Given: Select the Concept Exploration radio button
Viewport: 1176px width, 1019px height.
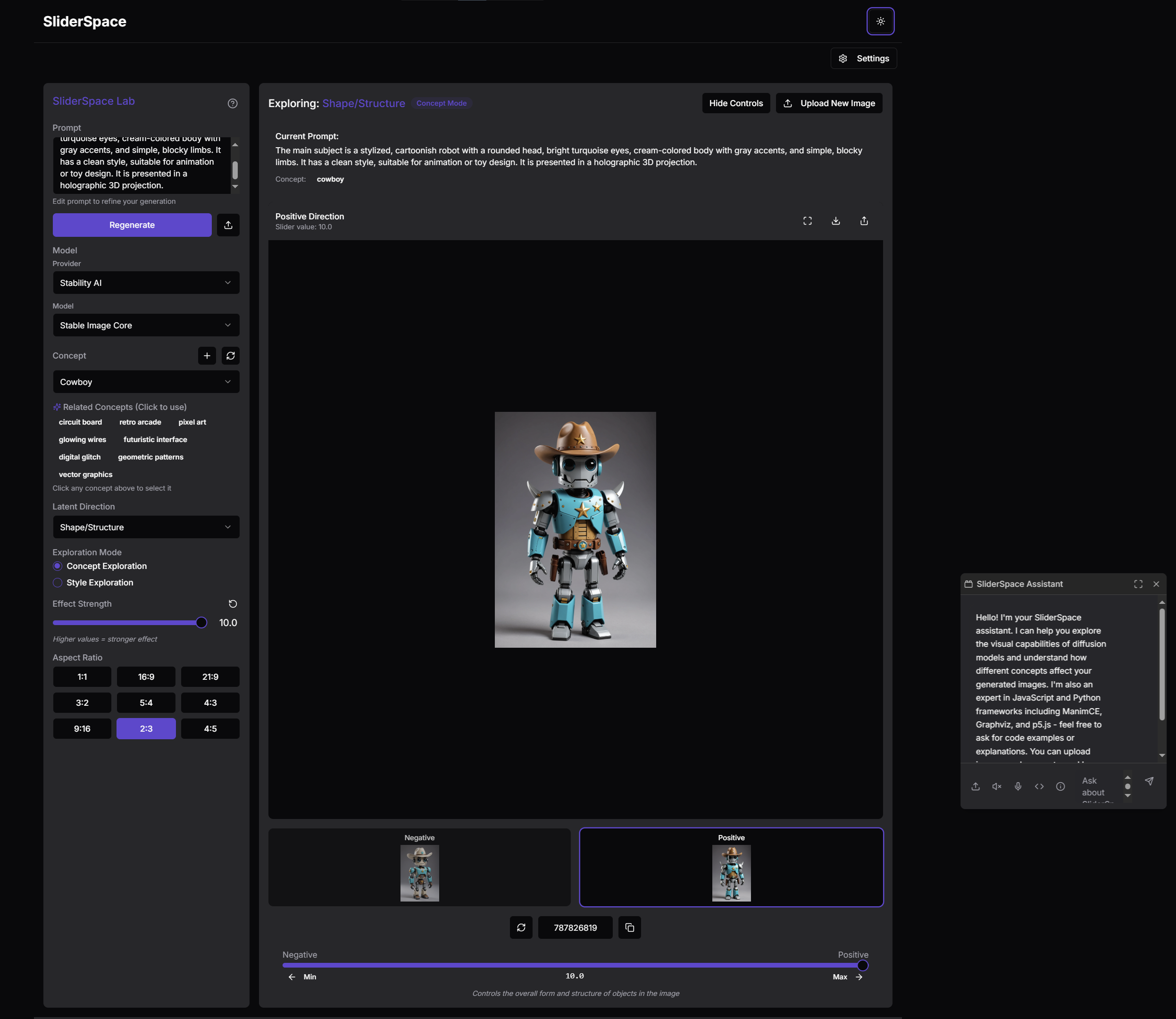Looking at the screenshot, I should tap(58, 566).
